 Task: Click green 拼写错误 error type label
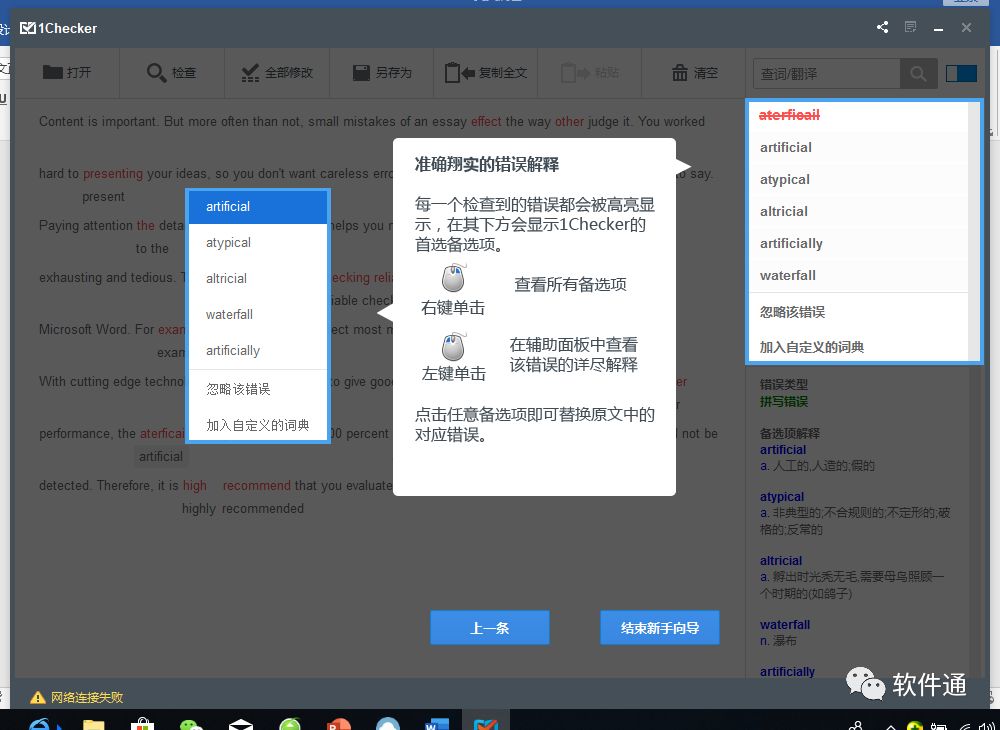784,402
